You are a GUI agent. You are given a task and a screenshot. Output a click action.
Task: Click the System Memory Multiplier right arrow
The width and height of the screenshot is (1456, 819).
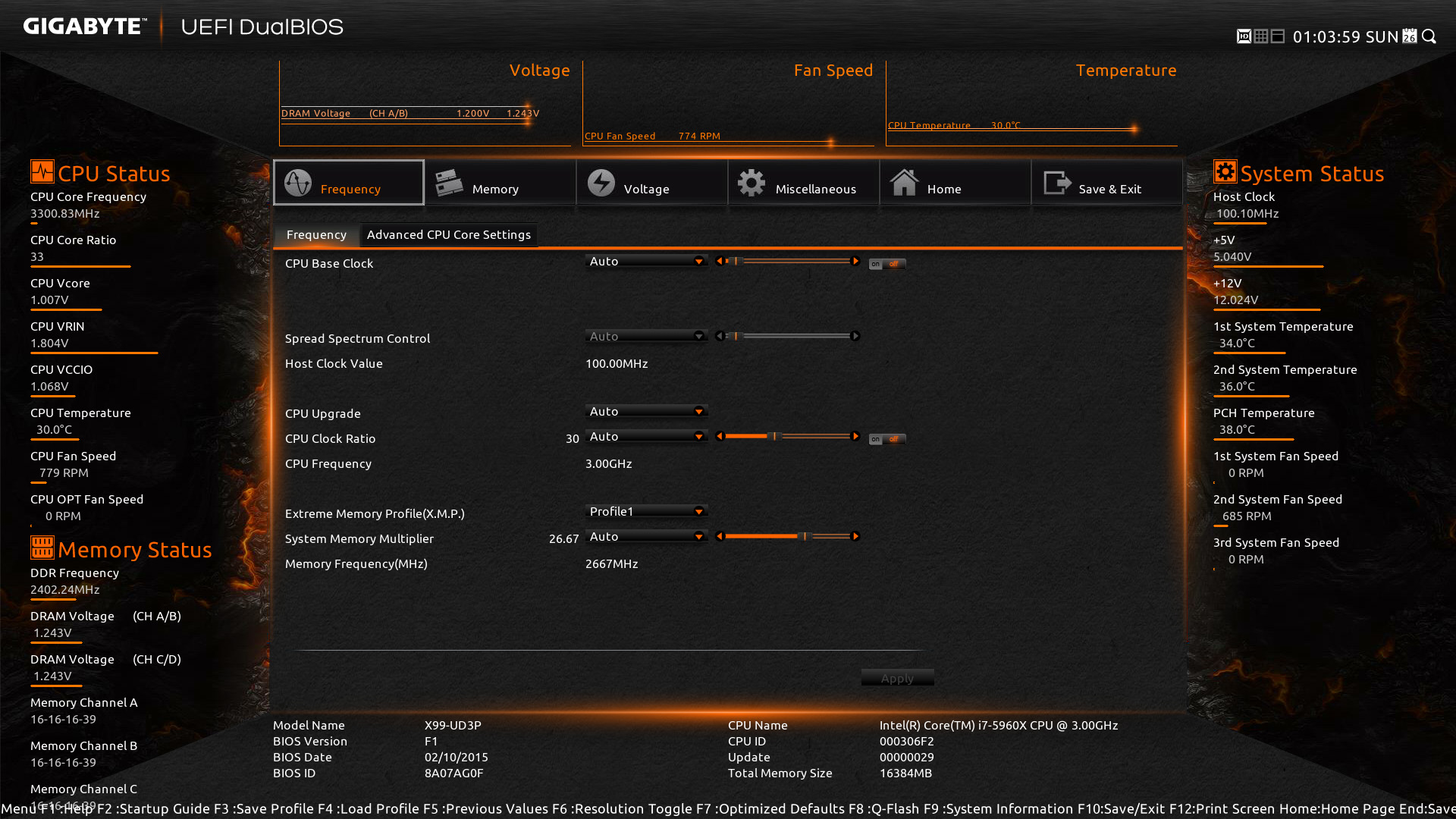click(x=856, y=536)
